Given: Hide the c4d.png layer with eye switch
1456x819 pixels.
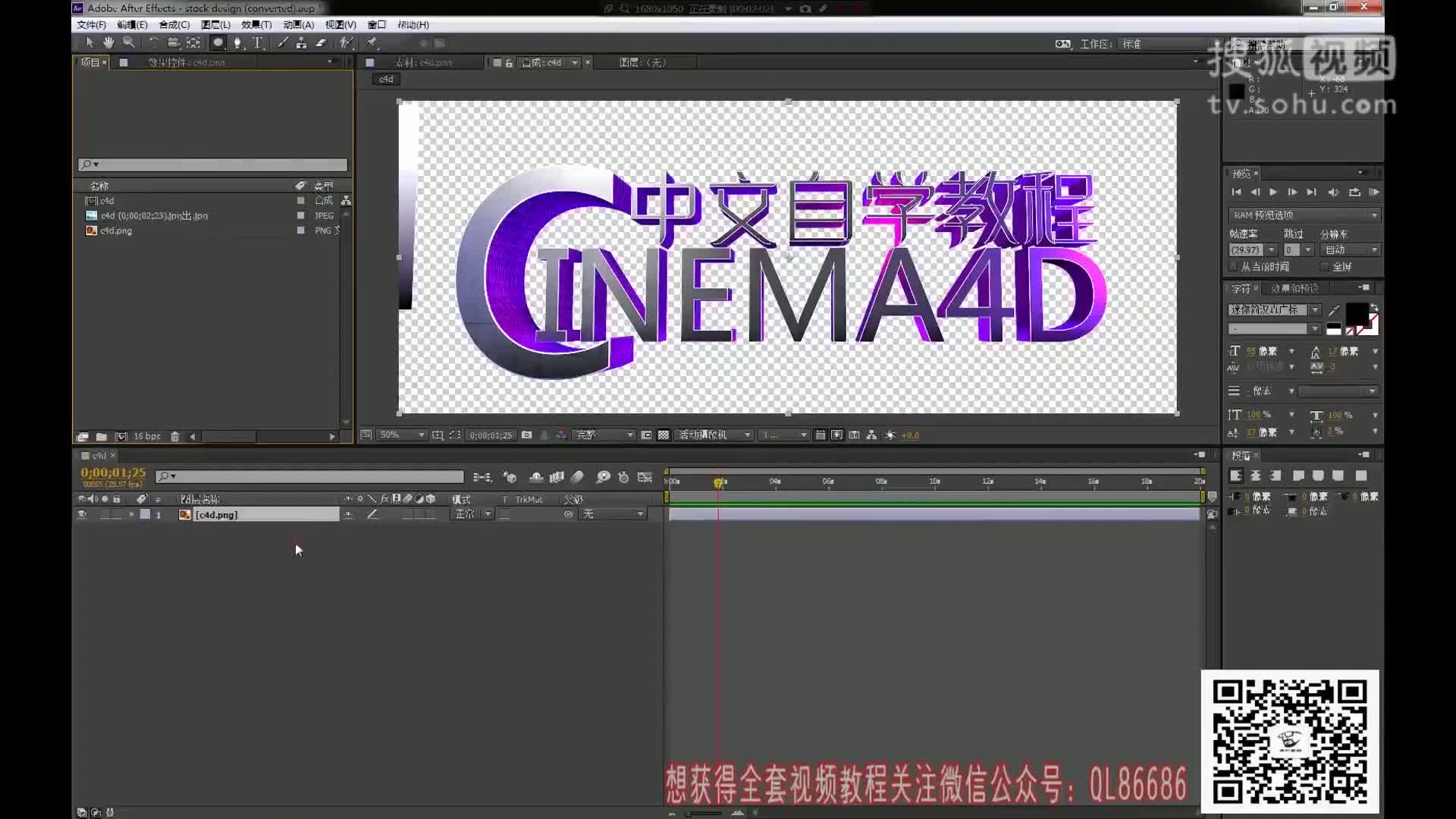Looking at the screenshot, I should [82, 514].
